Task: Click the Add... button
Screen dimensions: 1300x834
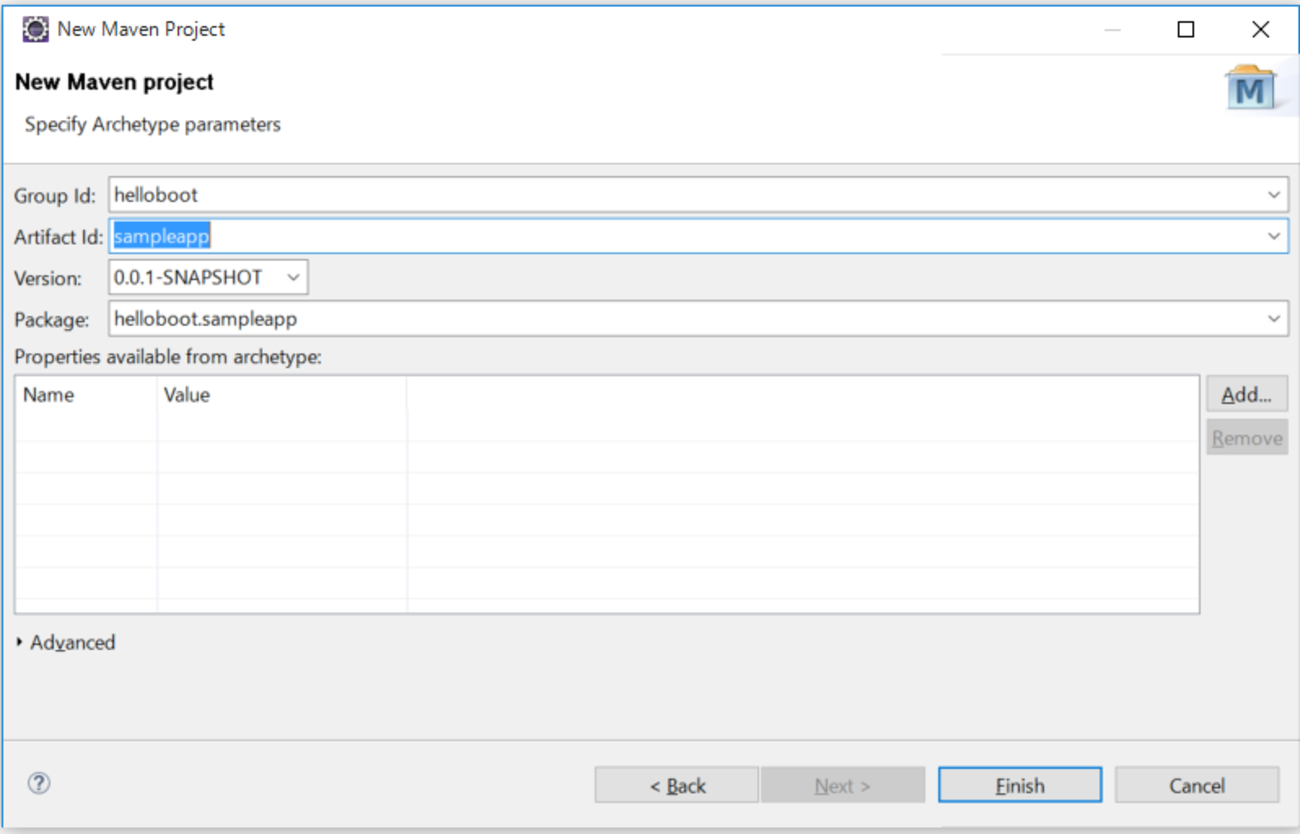Action: point(1246,395)
